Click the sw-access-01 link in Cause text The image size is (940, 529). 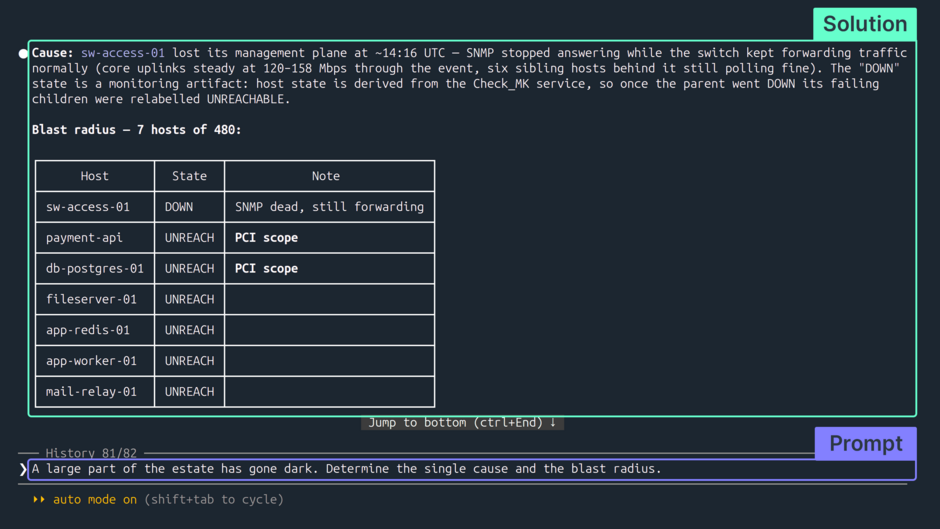tap(122, 53)
